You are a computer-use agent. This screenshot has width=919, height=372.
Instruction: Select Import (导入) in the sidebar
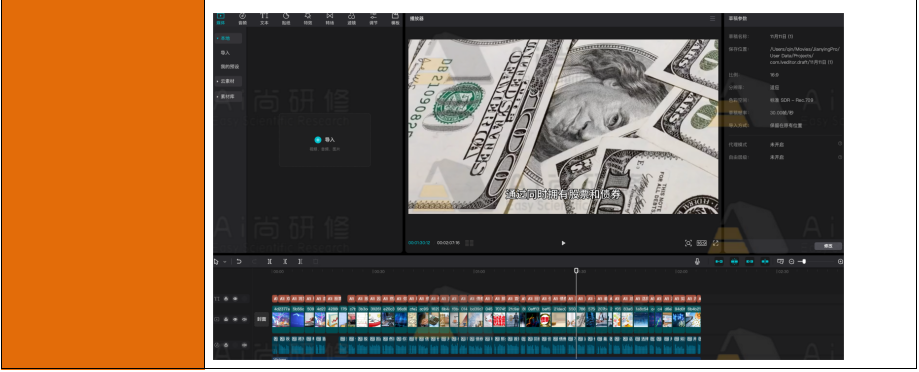pos(225,53)
